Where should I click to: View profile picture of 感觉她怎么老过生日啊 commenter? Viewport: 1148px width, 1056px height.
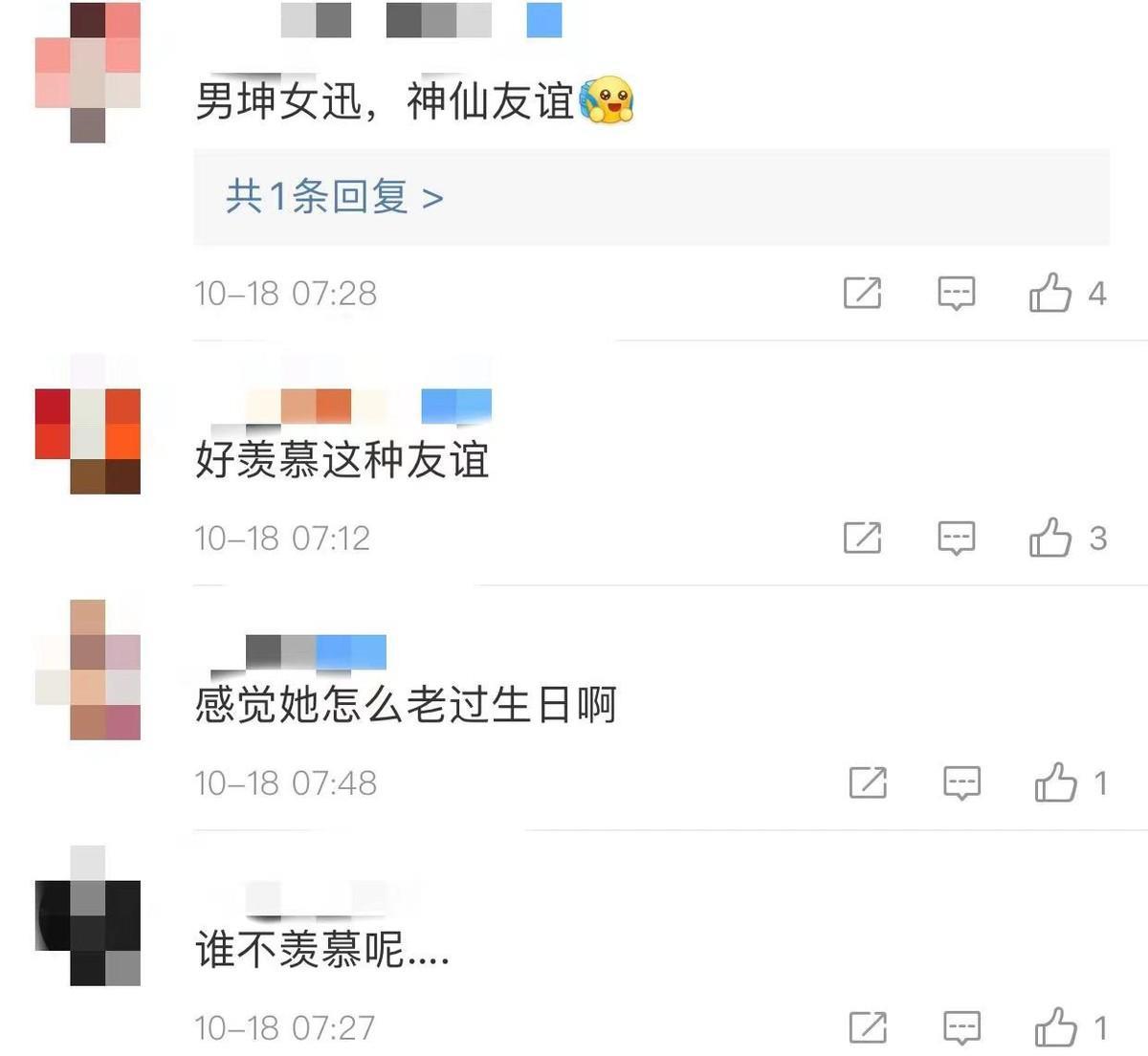[x=88, y=670]
